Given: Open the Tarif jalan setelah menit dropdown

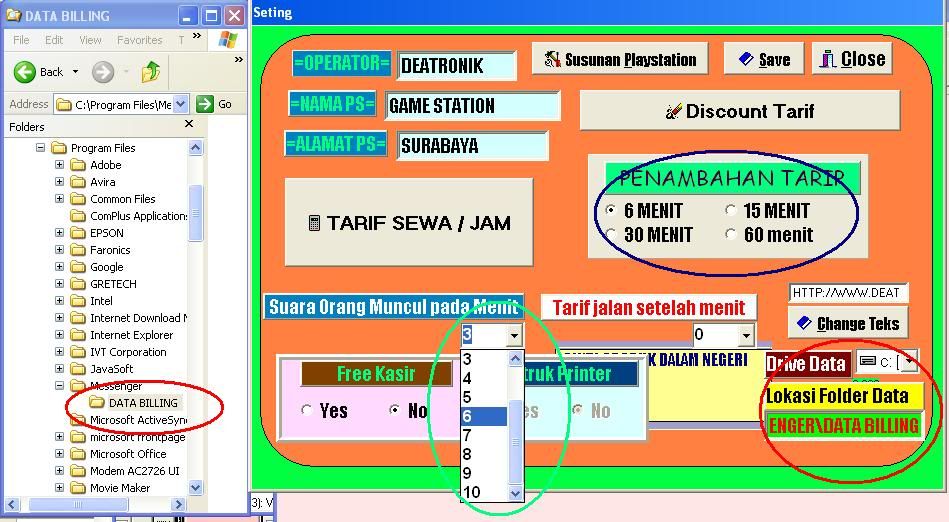Looking at the screenshot, I should (x=745, y=336).
